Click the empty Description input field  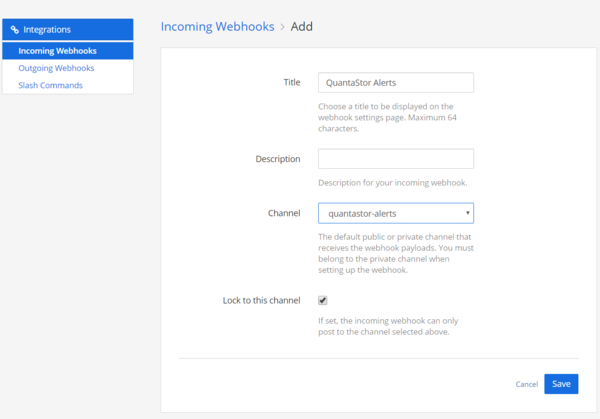[396, 159]
